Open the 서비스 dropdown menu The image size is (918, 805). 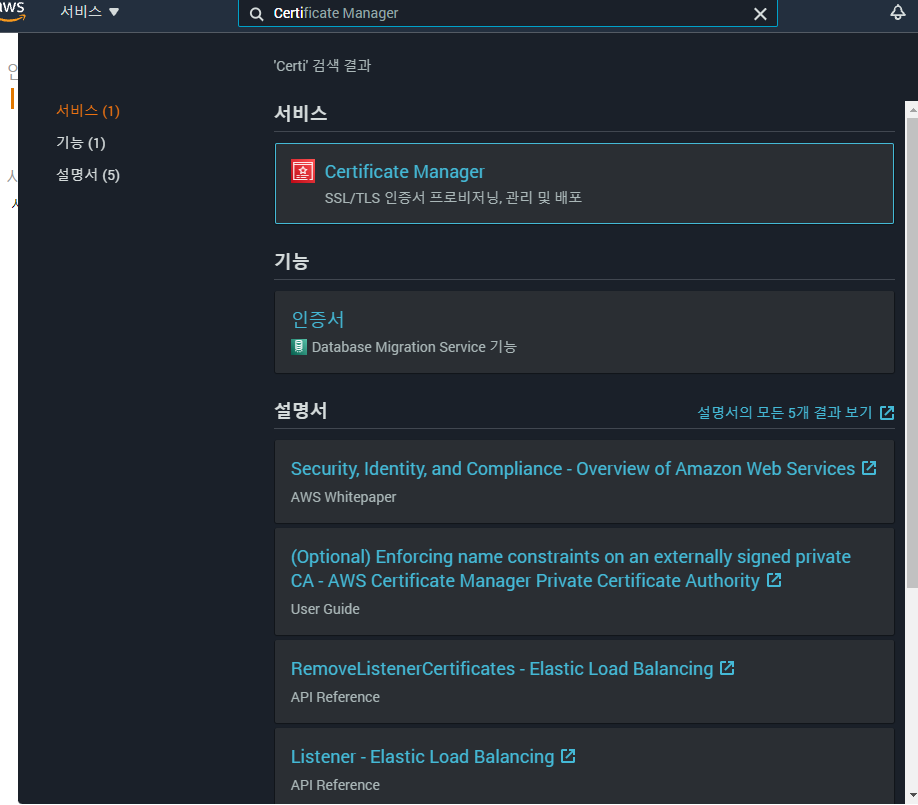click(x=89, y=12)
